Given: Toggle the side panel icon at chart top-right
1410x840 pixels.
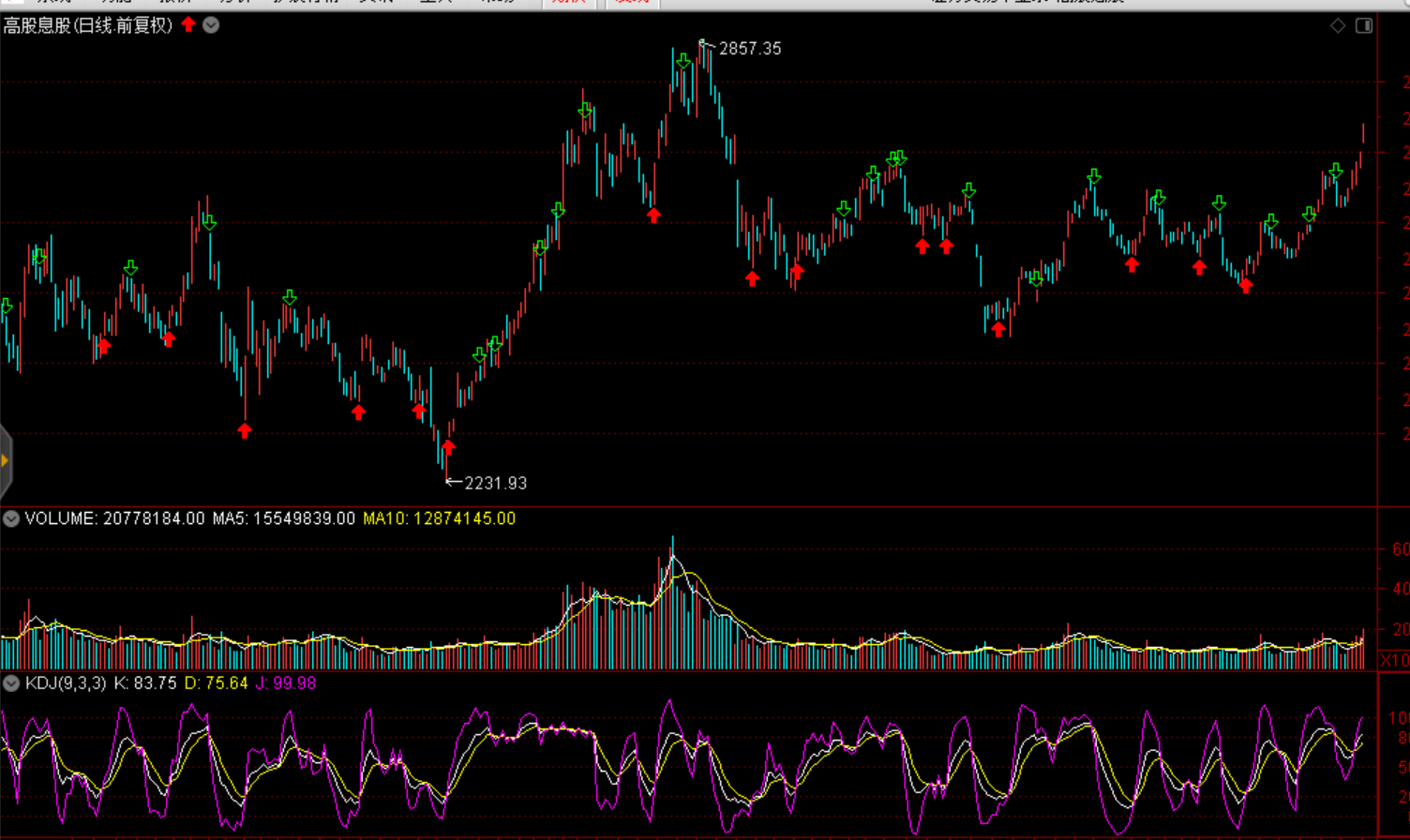Looking at the screenshot, I should pos(1364,25).
